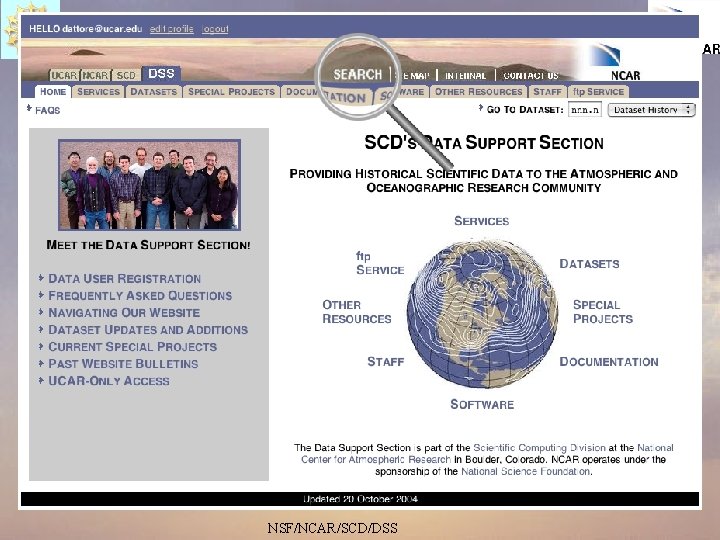The width and height of the screenshot is (720, 540).
Task: Click the arrow bullet beside FAQs
Action: click(29, 108)
